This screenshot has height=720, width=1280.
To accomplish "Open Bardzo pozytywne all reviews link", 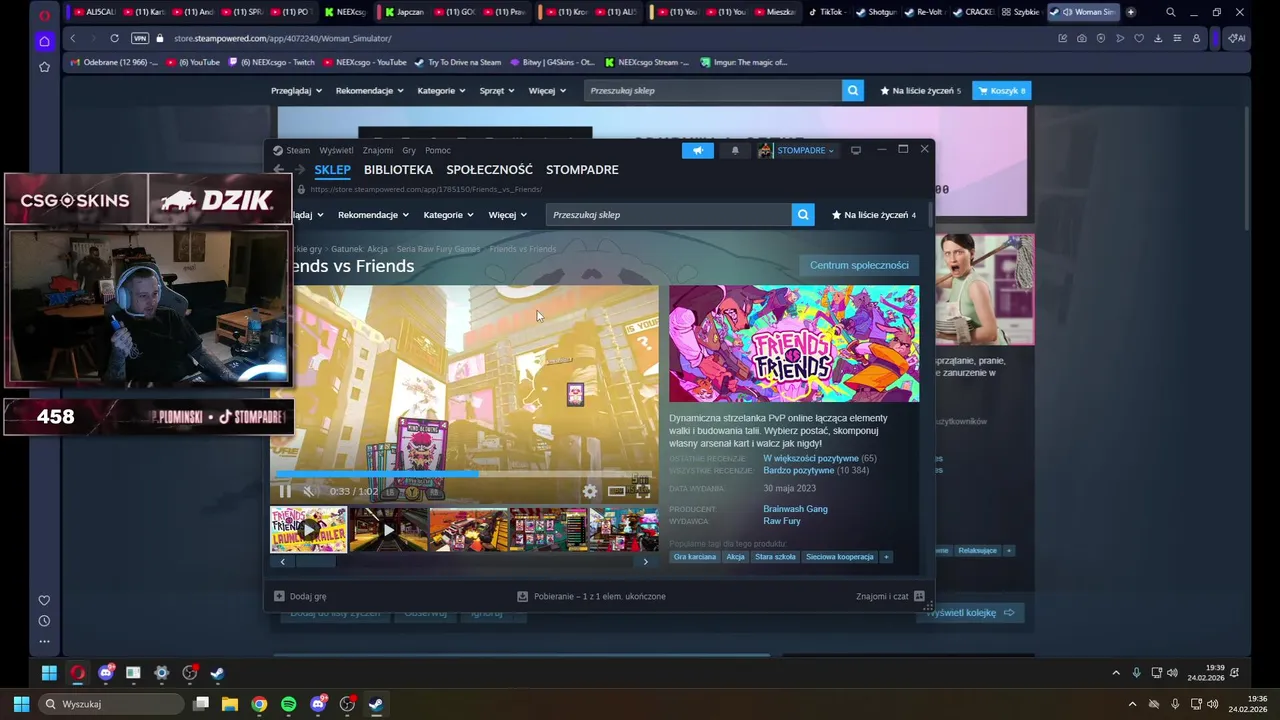I will (x=798, y=470).
